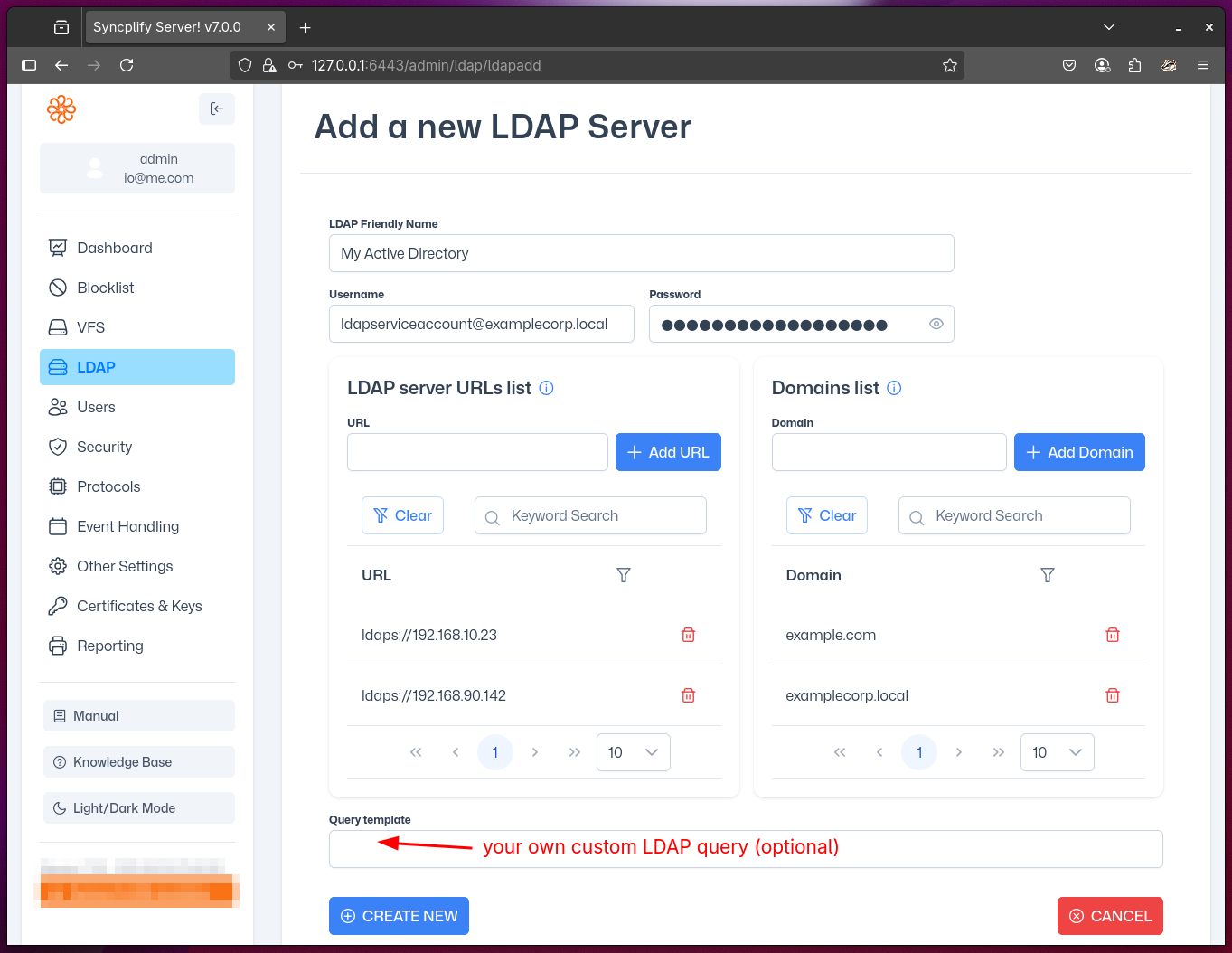Select page 1 in URLs list pager
This screenshot has width=1232, height=953.
pos(495,752)
